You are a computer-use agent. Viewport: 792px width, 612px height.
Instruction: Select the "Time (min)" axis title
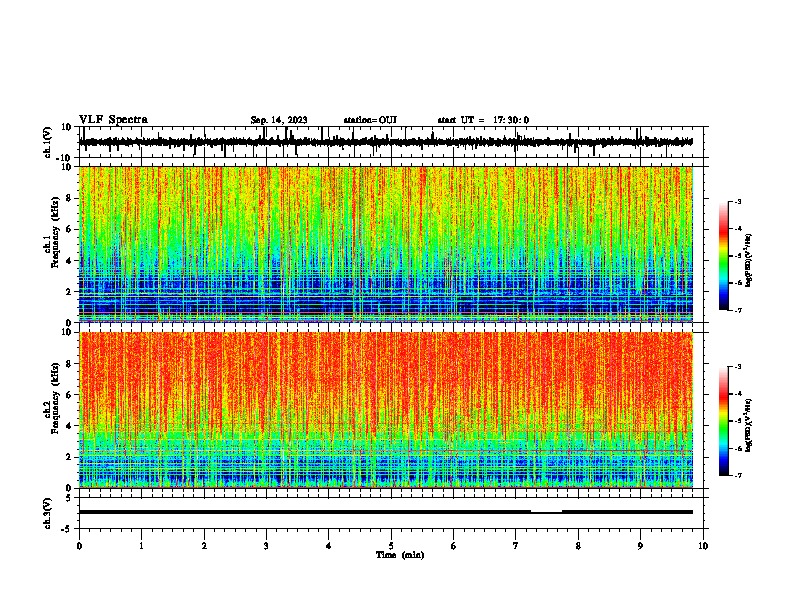pos(400,555)
